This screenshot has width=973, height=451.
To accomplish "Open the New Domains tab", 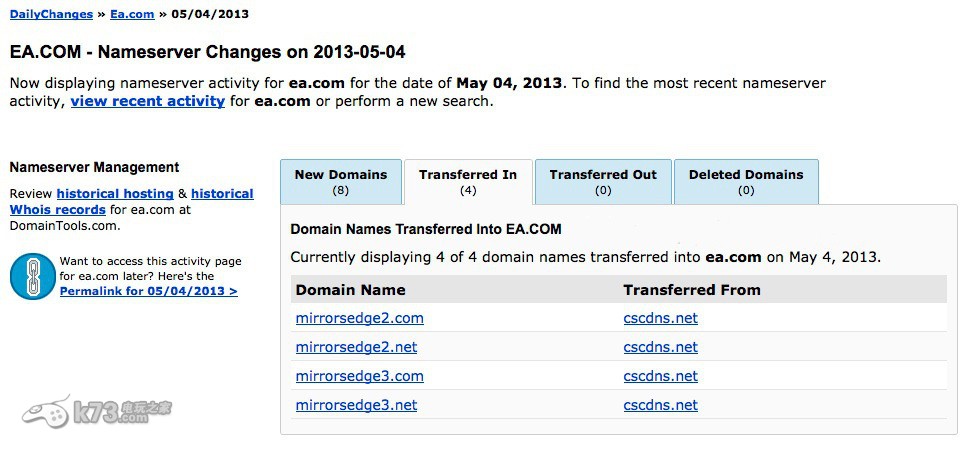I will (340, 181).
